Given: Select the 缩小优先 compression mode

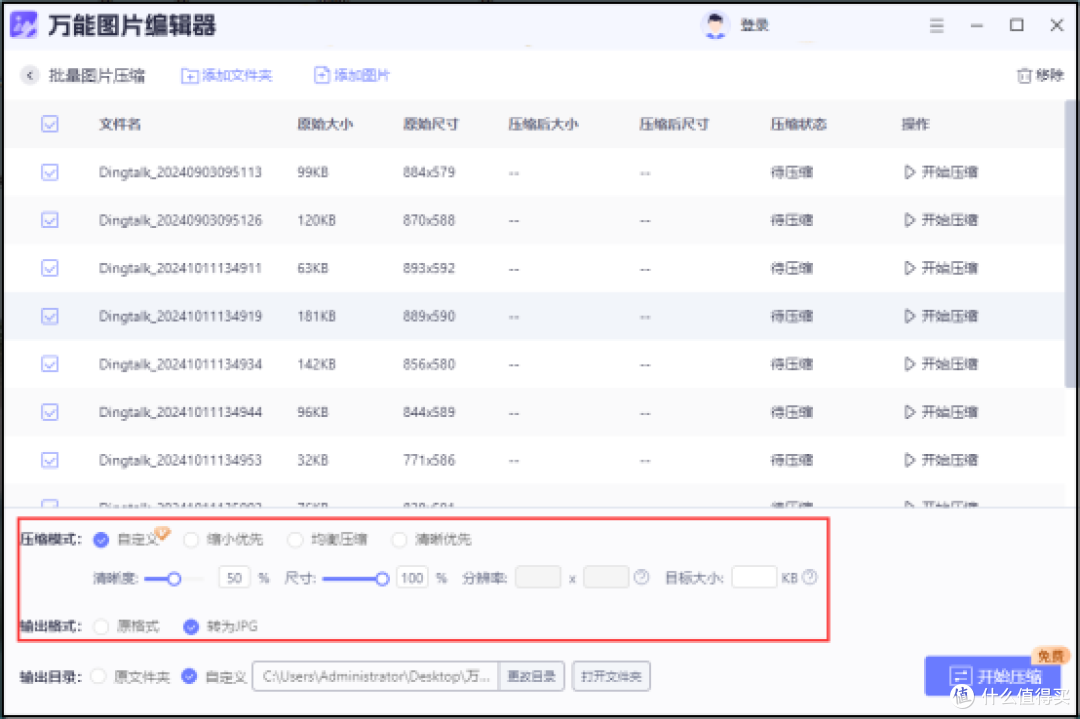Looking at the screenshot, I should pos(191,540).
